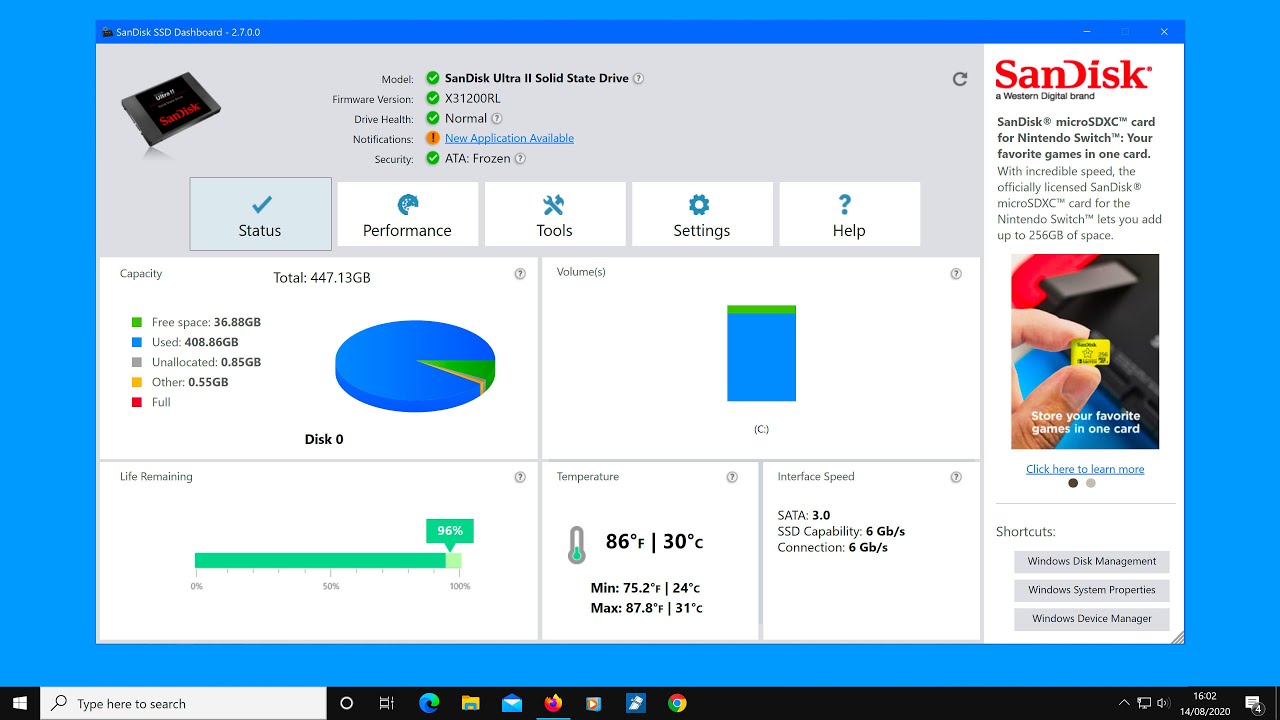Click the firmware version X31200RL
The height and width of the screenshot is (720, 1280).
point(473,99)
